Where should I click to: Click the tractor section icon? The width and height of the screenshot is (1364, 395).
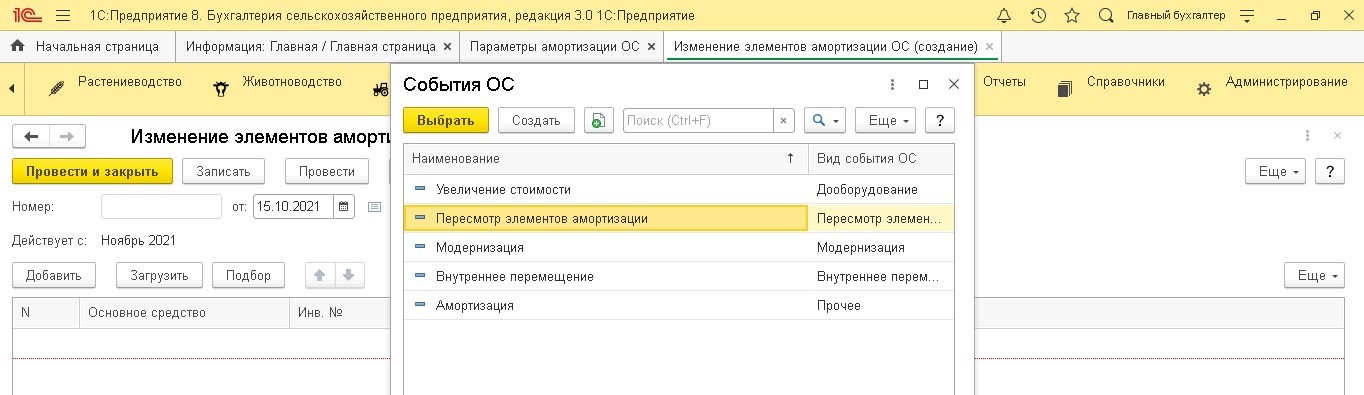(x=381, y=89)
